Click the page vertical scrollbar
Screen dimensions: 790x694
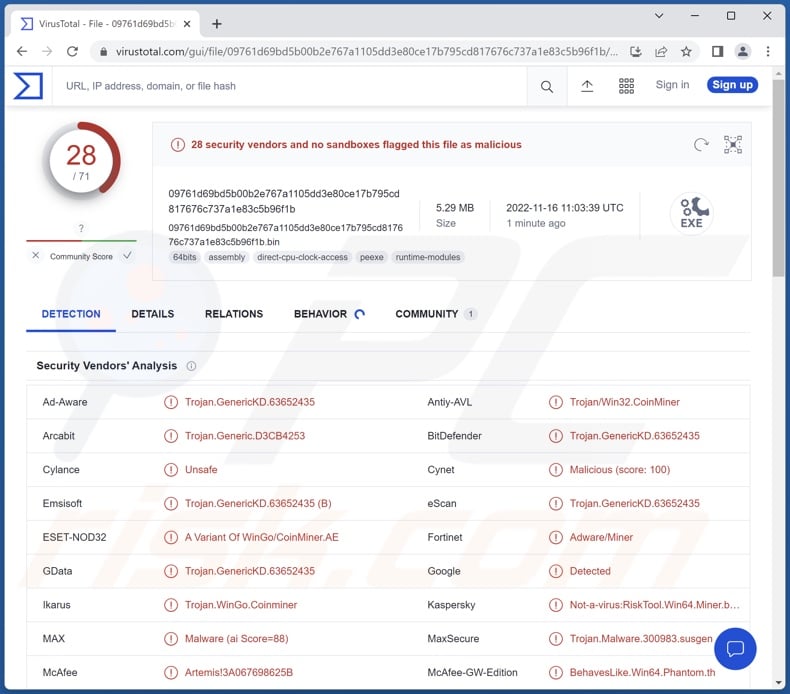[x=778, y=176]
